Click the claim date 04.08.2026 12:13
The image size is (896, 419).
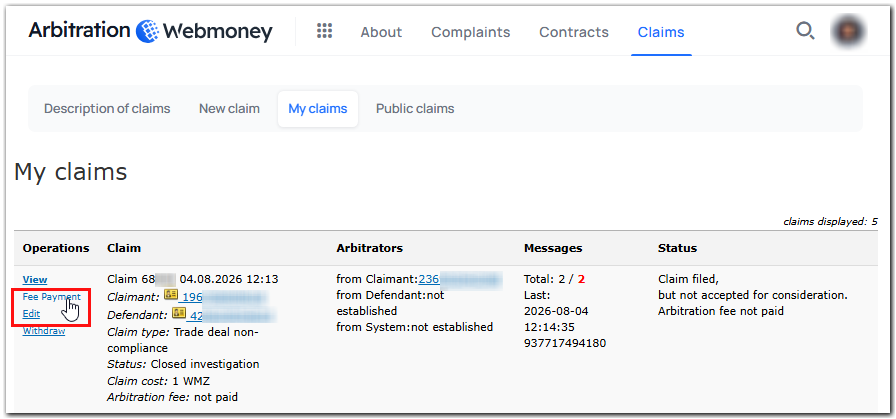(229, 279)
